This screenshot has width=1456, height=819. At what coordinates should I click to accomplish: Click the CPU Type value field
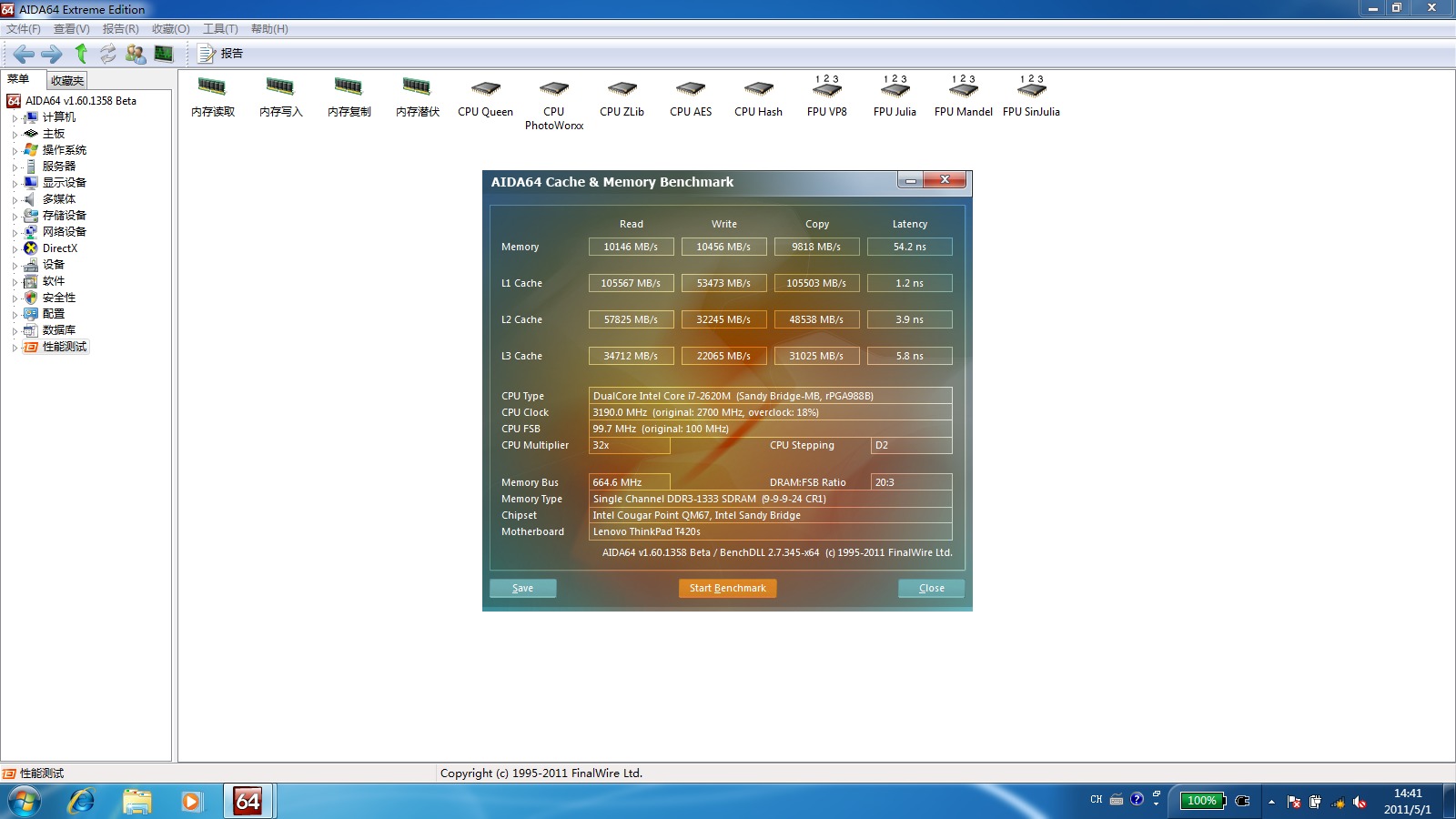[770, 396]
